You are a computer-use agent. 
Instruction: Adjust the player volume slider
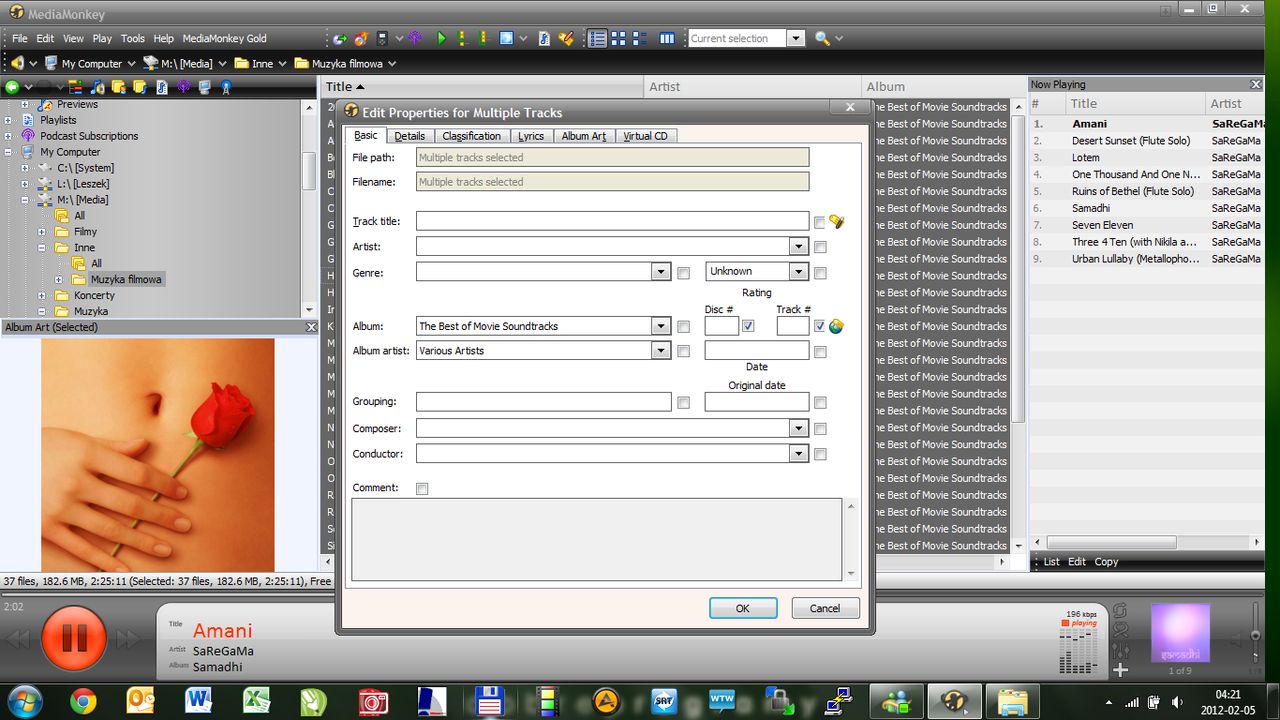[1255, 635]
